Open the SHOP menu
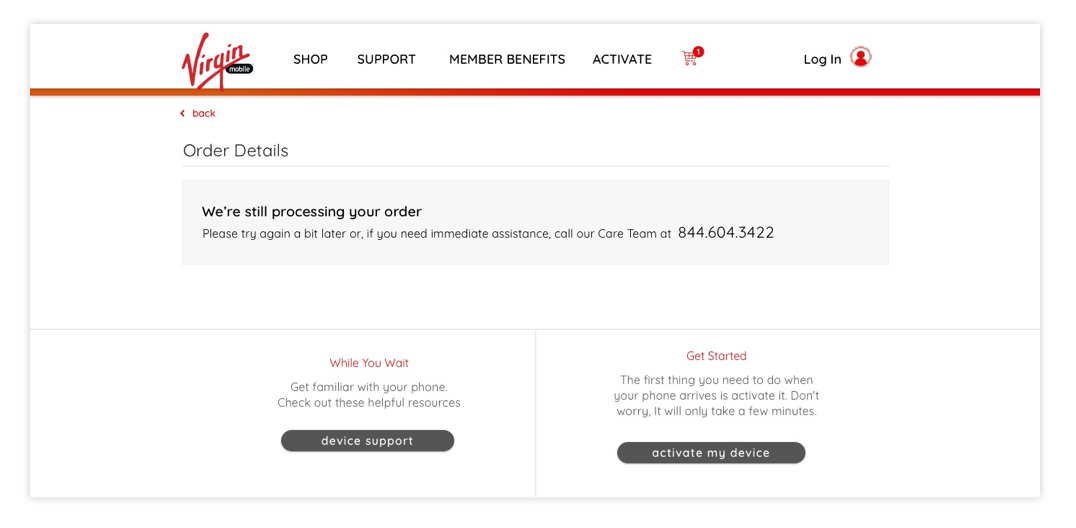 pos(310,59)
